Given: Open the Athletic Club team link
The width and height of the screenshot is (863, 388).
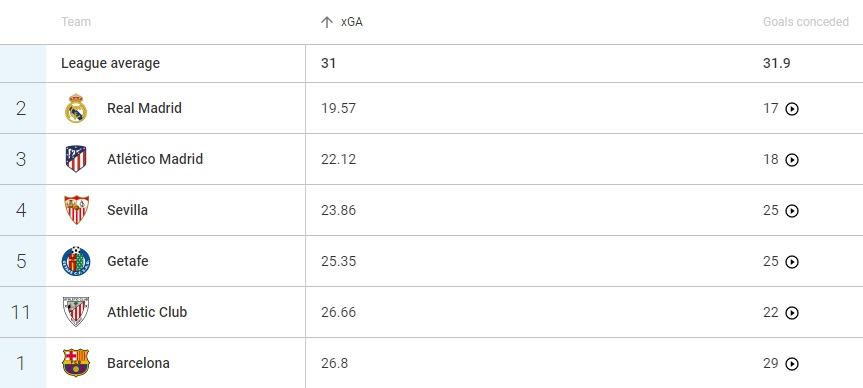Looking at the screenshot, I should 147,312.
